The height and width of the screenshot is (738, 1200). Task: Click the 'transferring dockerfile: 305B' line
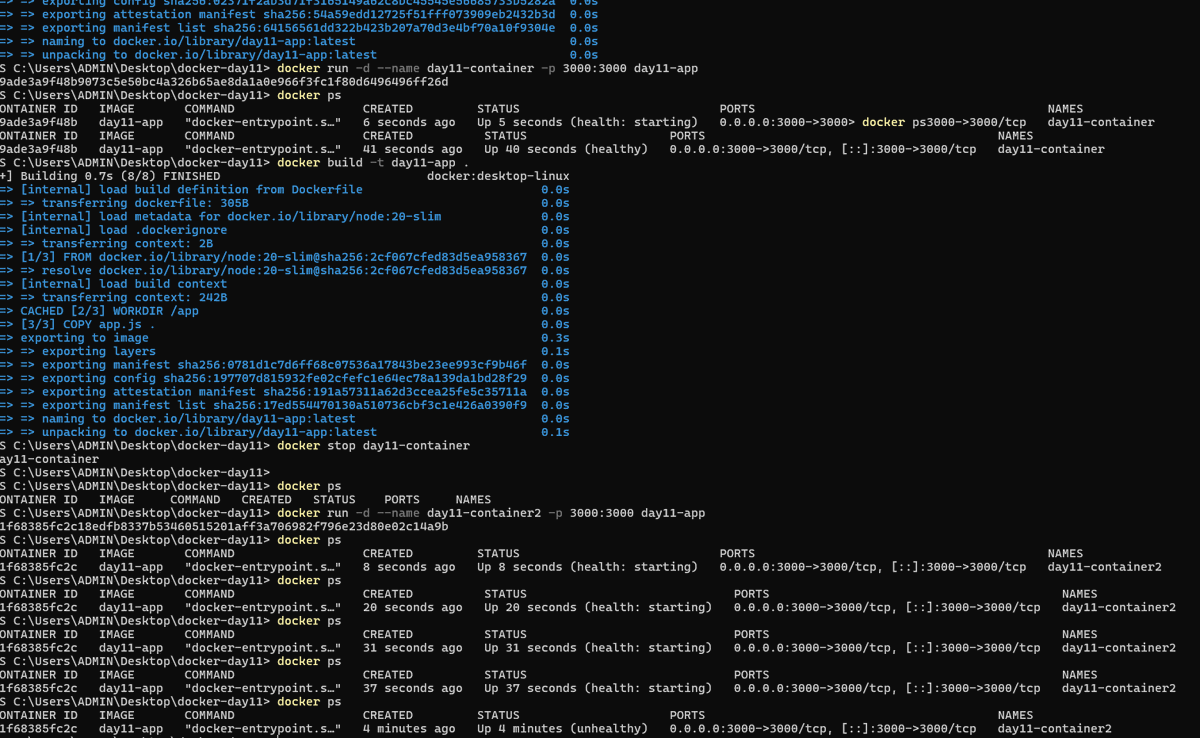tap(145, 203)
